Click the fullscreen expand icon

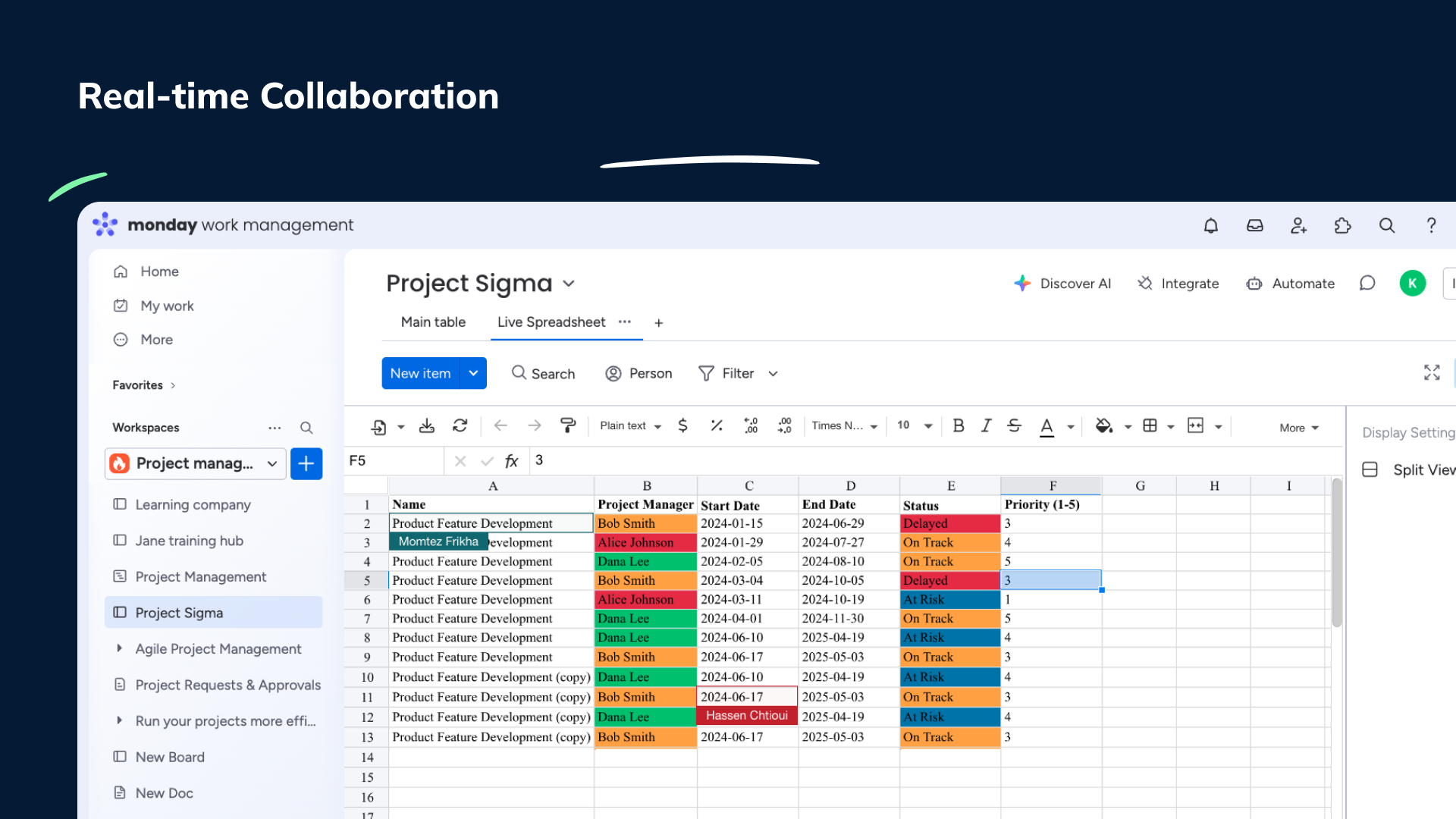click(1432, 372)
